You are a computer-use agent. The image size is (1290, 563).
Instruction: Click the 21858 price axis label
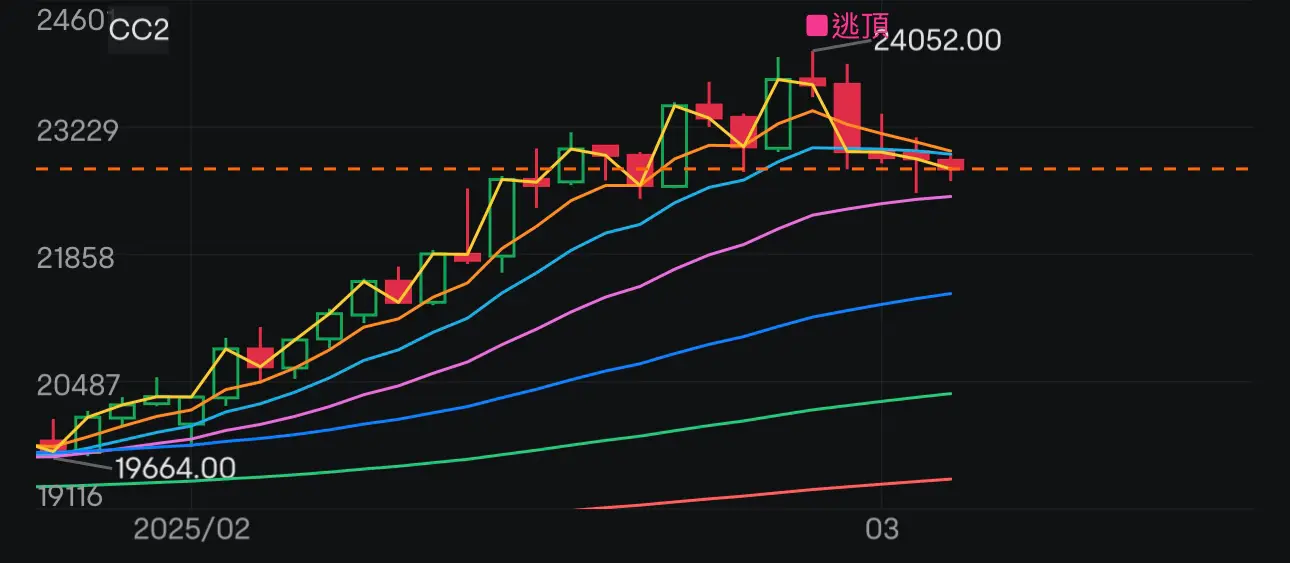77,258
